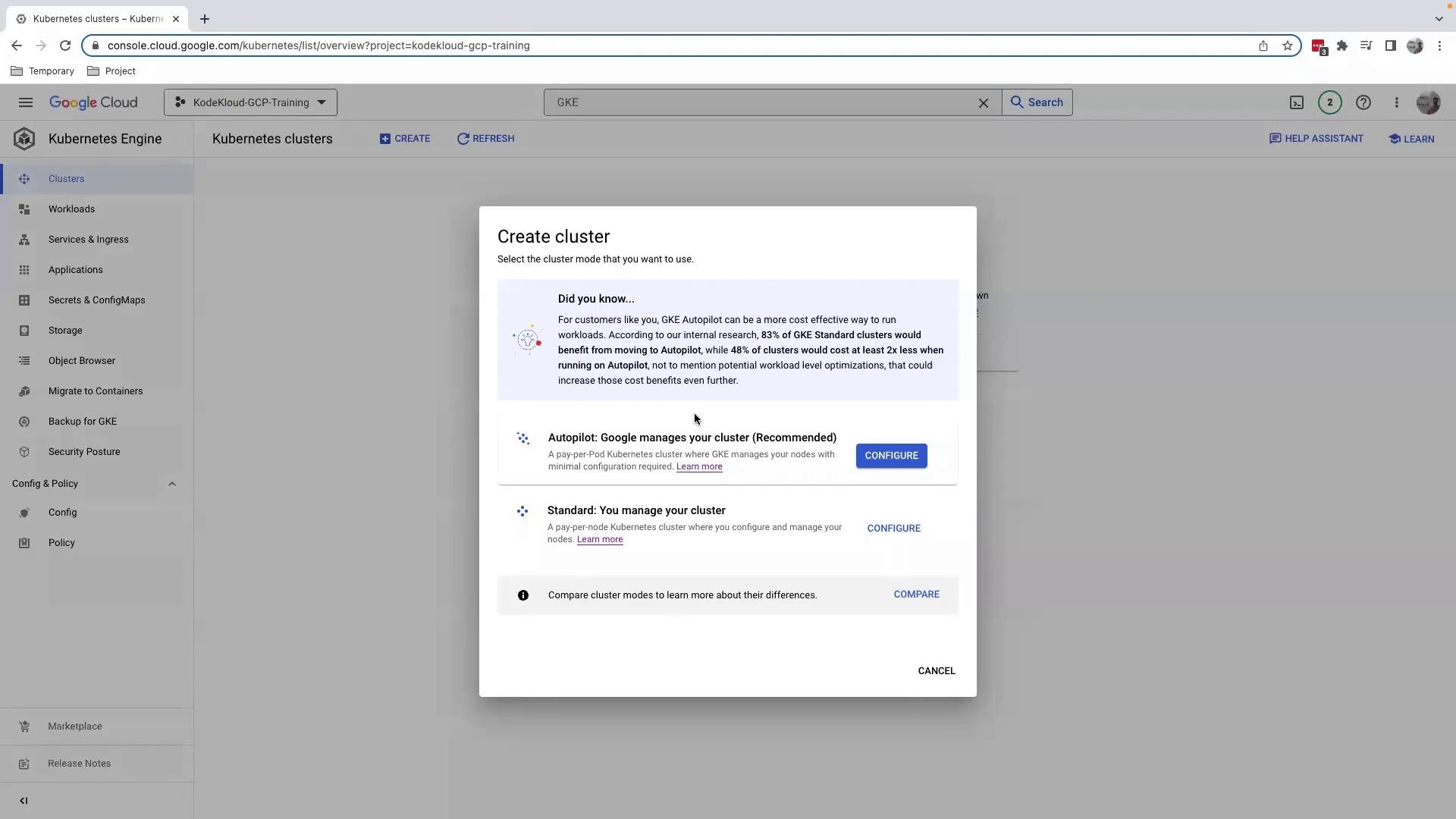Viewport: 1456px width, 819px height.
Task: Collapse the Config & Policy section
Action: tap(172, 484)
